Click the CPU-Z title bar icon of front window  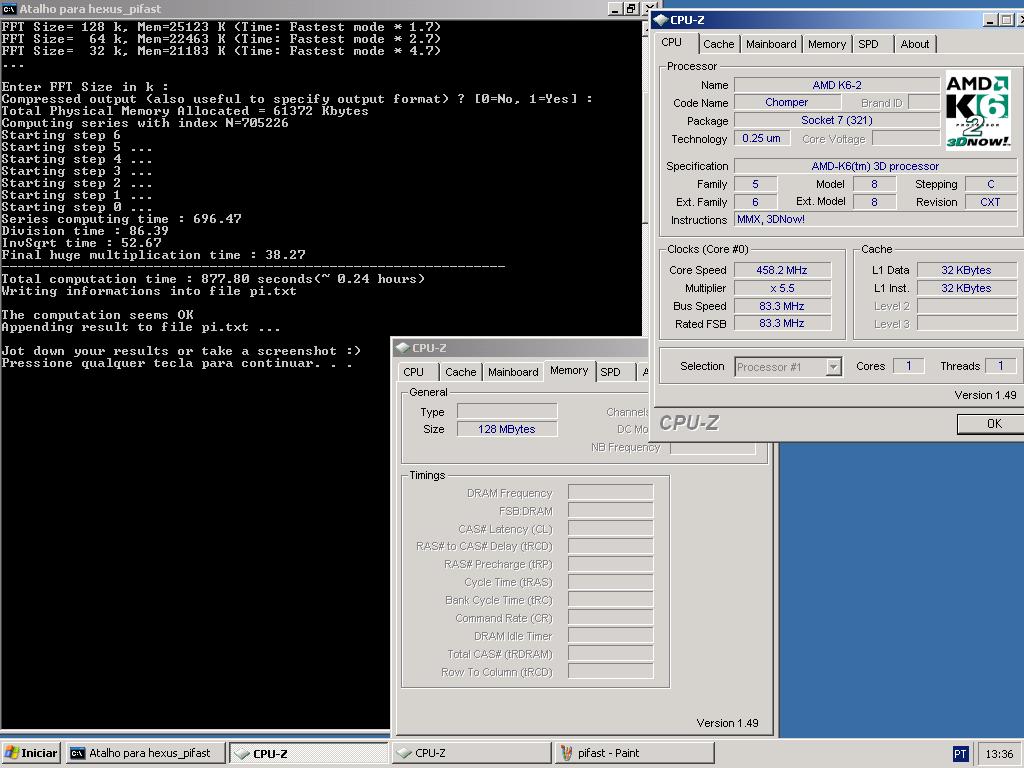(661, 20)
